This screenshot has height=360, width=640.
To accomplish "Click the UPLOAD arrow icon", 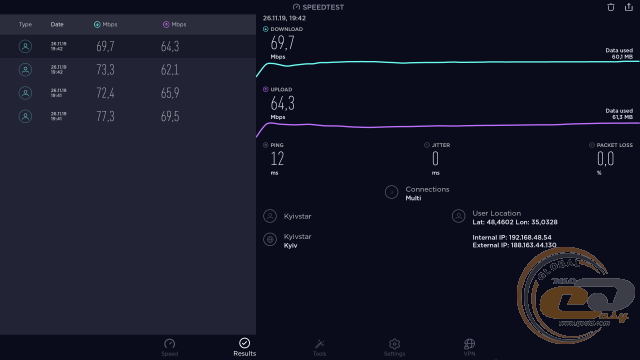I will 266,89.
